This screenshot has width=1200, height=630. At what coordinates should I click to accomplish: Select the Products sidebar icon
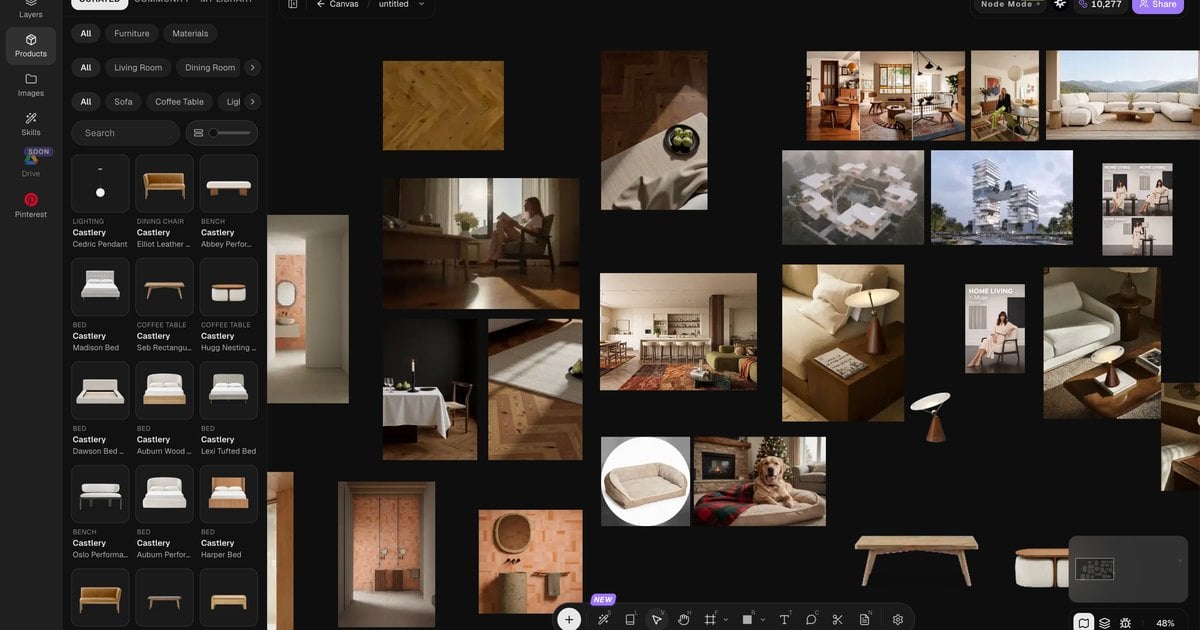[x=31, y=45]
